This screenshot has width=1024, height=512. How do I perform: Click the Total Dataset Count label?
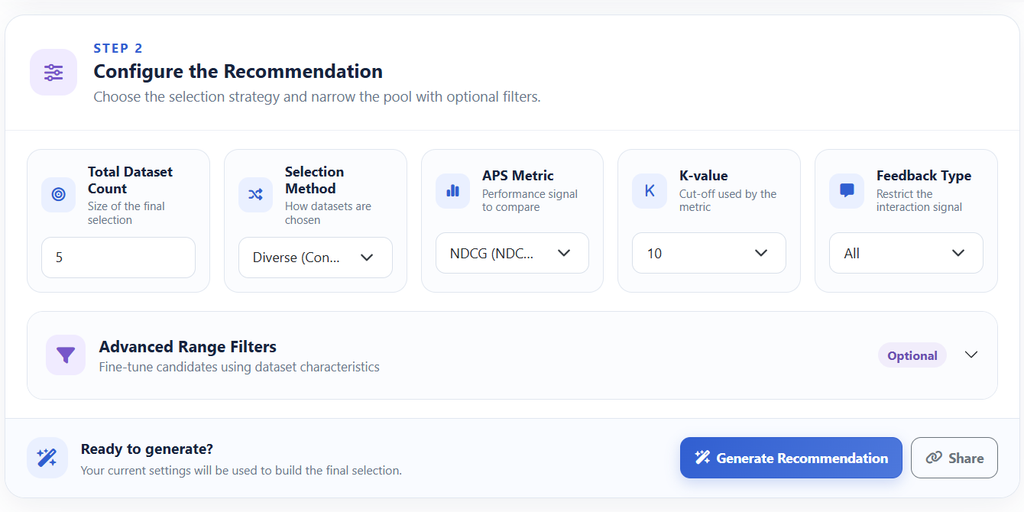pos(131,180)
